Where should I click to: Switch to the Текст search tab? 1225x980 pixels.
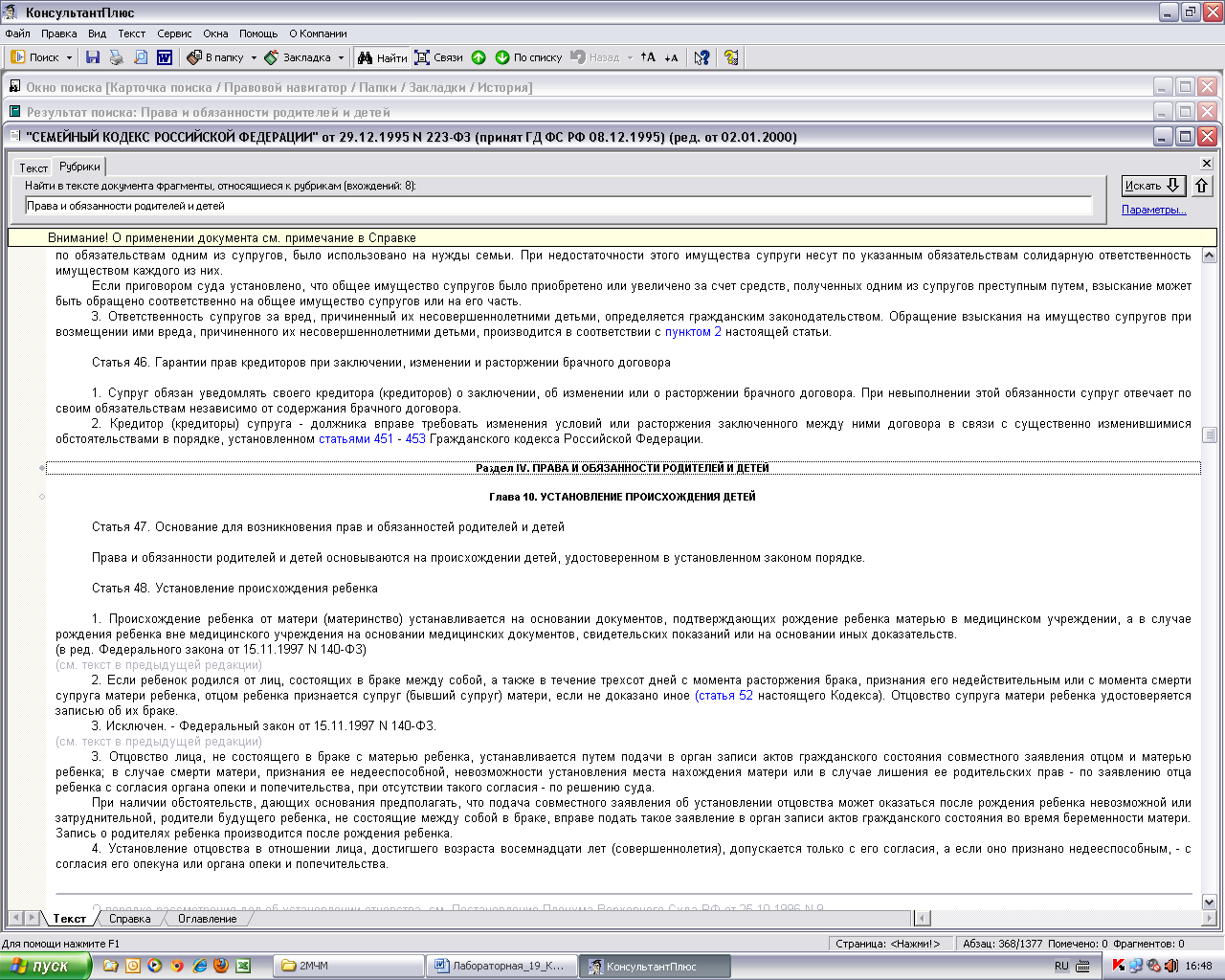33,167
